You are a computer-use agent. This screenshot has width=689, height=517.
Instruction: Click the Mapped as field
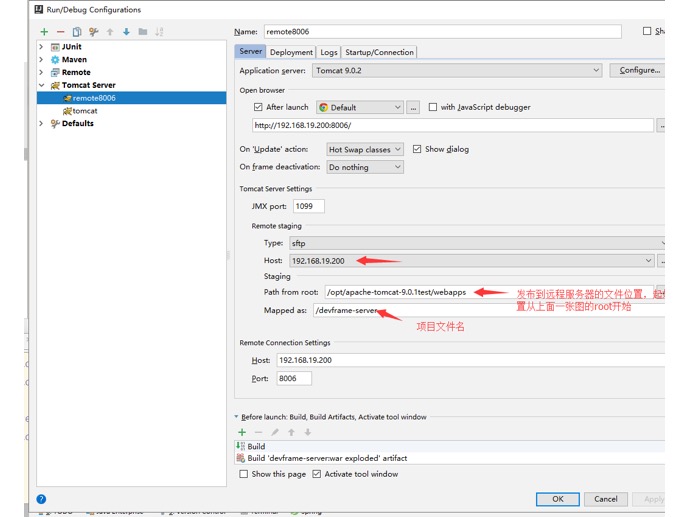(x=489, y=310)
